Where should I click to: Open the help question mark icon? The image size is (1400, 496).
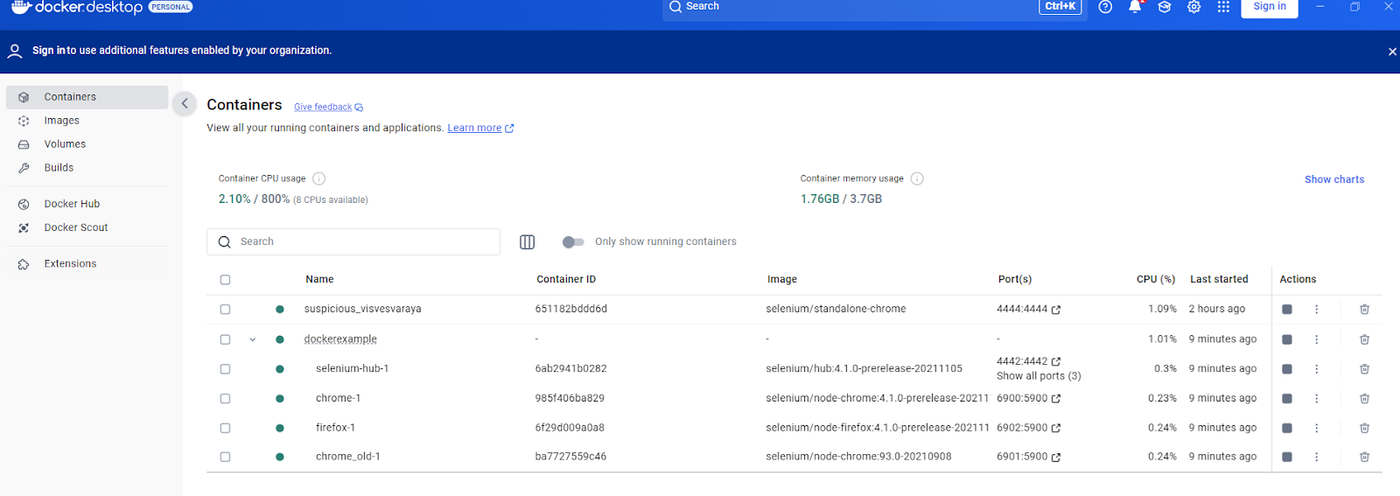[x=1105, y=6]
